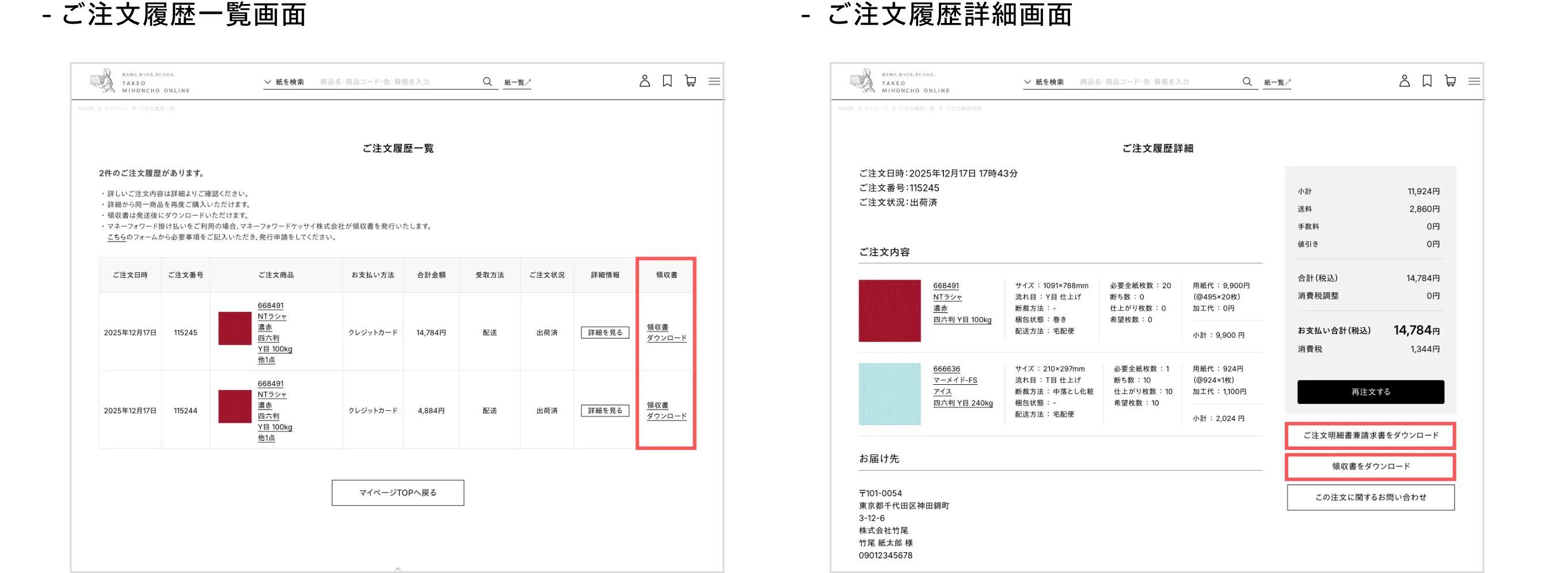Click ご注文明細書兼請求書をダウンロード button
1568x573 pixels.
tap(1370, 436)
